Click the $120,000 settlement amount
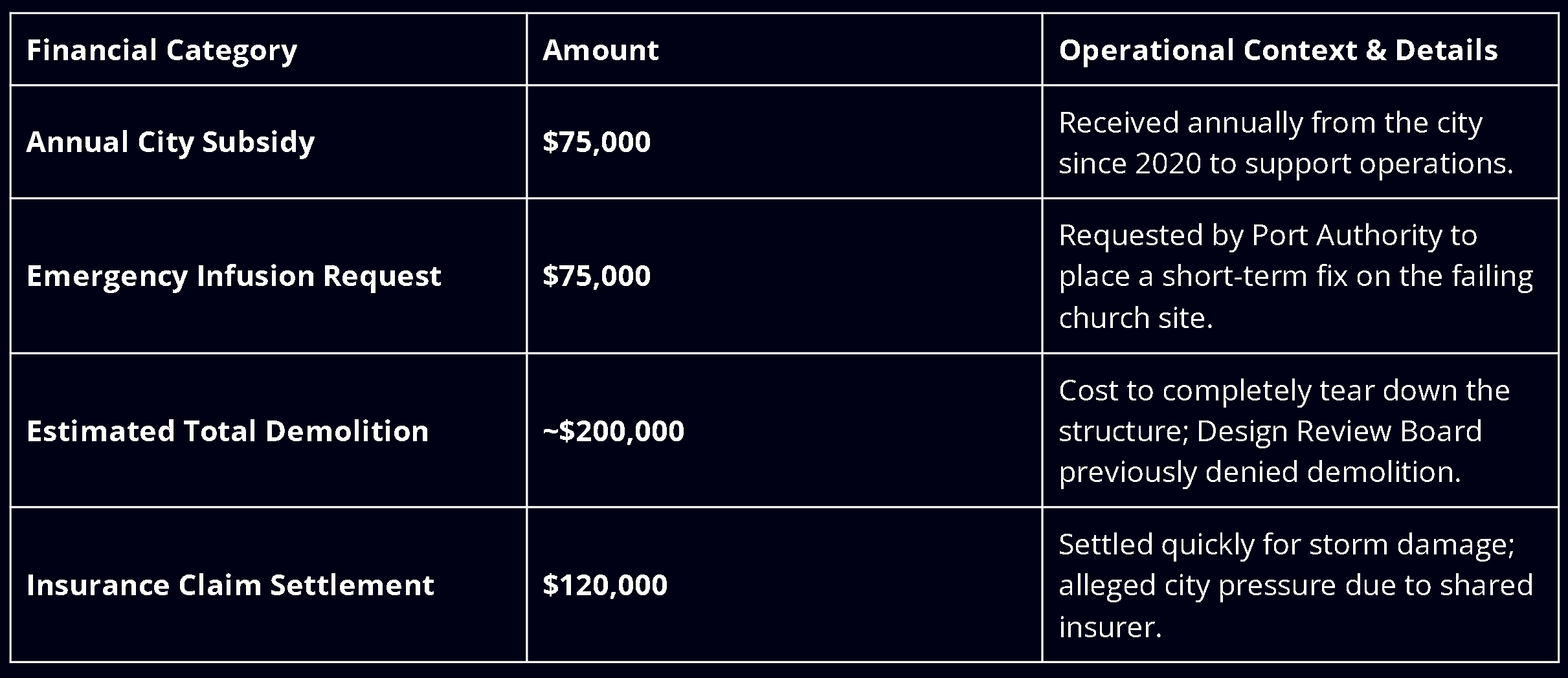Image resolution: width=1568 pixels, height=678 pixels. (x=605, y=585)
